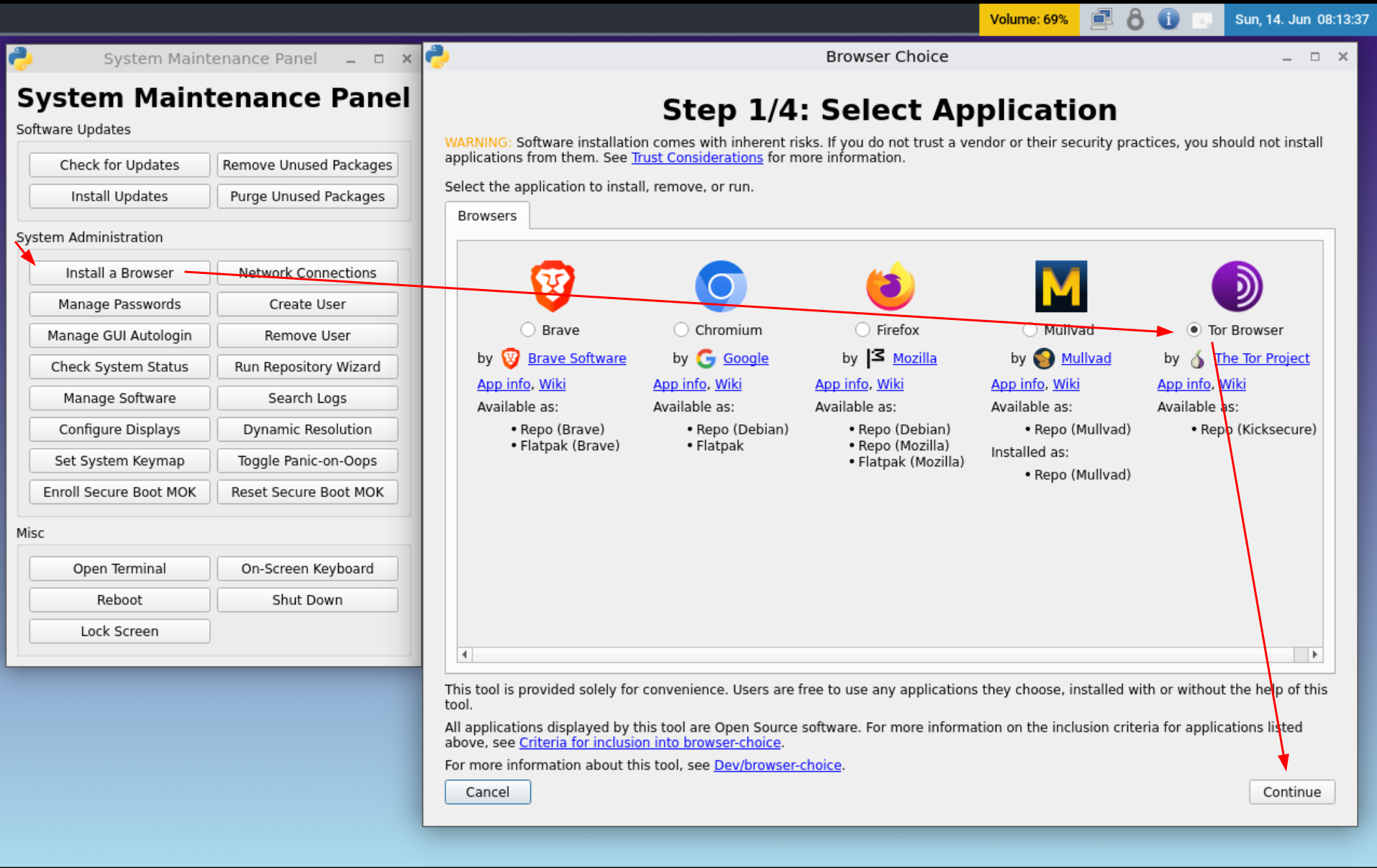Open App info link for Firefox
This screenshot has height=868, width=1377.
(x=842, y=384)
